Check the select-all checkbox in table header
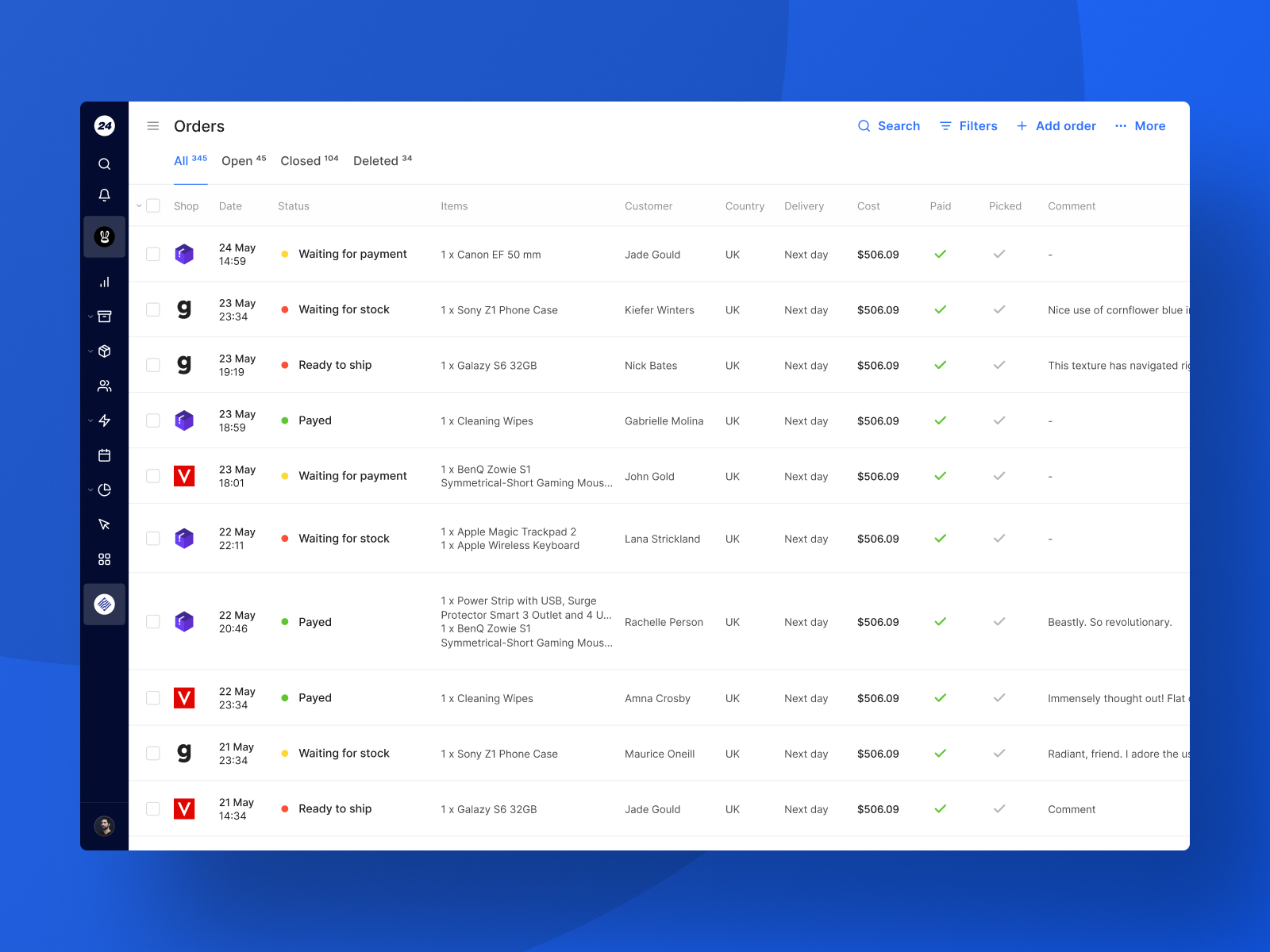Viewport: 1270px width, 952px height. 153,205
